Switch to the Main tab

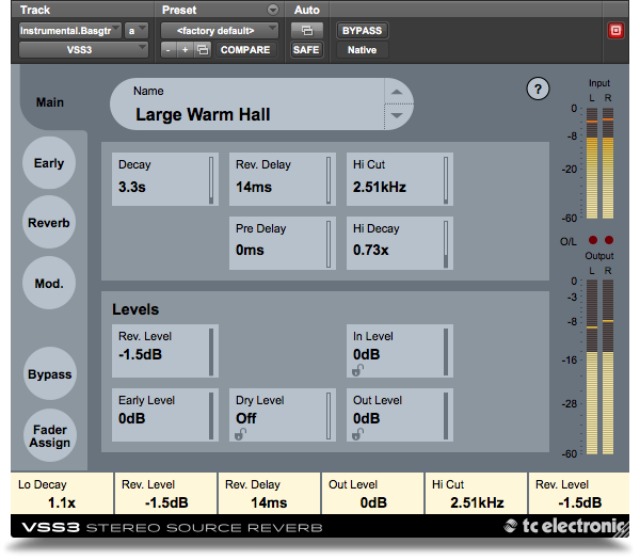pyautogui.click(x=50, y=102)
